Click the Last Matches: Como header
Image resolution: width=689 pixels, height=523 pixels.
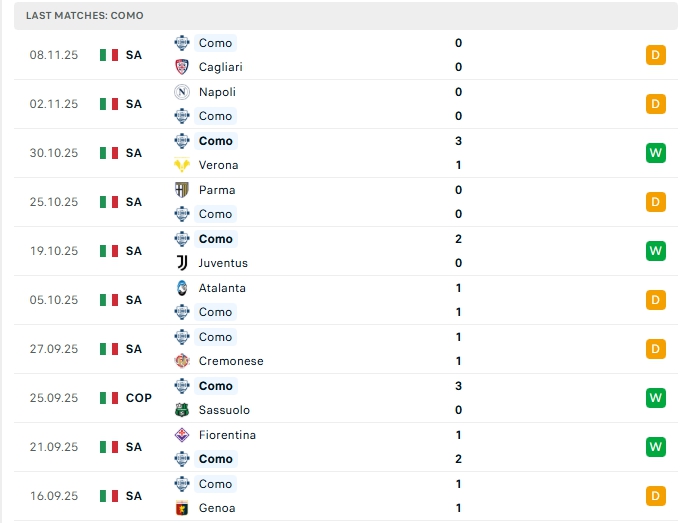tap(85, 16)
